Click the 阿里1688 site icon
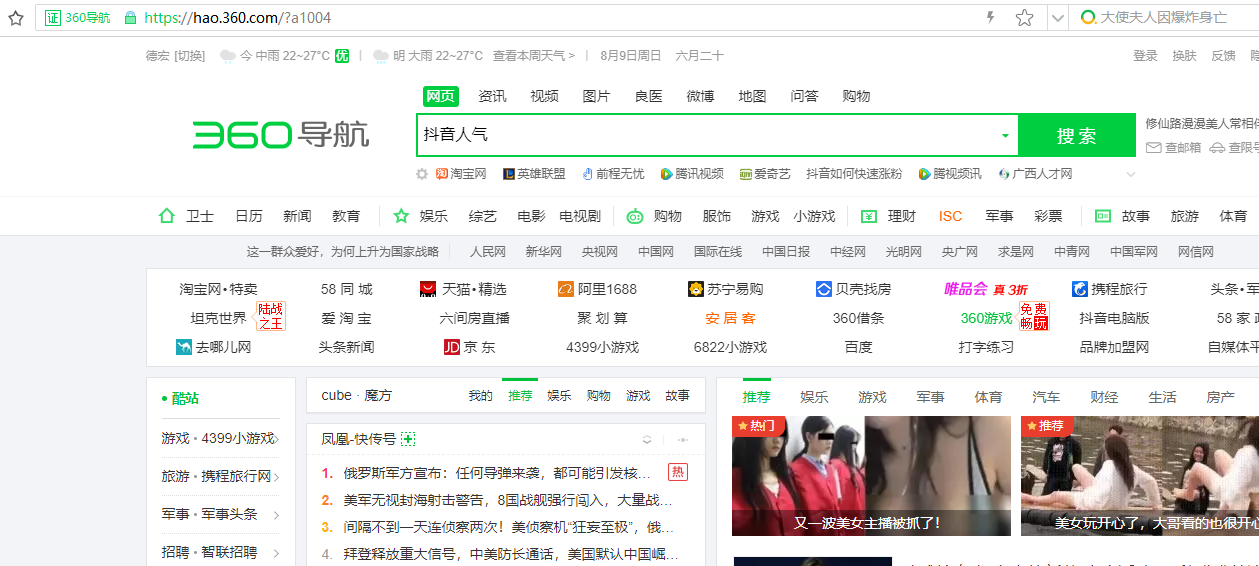Viewport: 1259px width, 566px height. [x=566, y=289]
